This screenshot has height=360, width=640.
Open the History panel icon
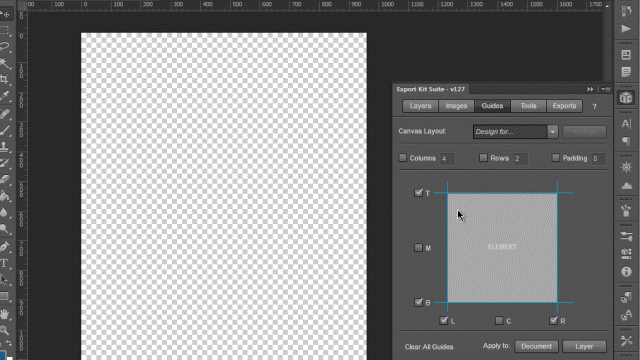tap(626, 11)
